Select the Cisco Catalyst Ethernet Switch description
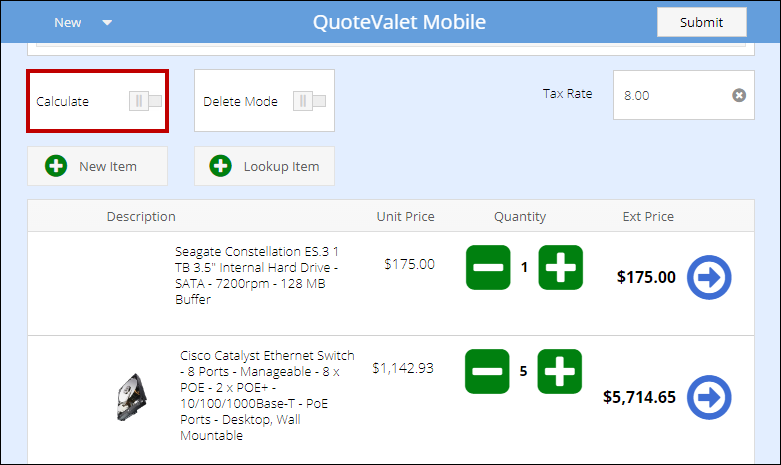781x465 pixels. (x=268, y=395)
